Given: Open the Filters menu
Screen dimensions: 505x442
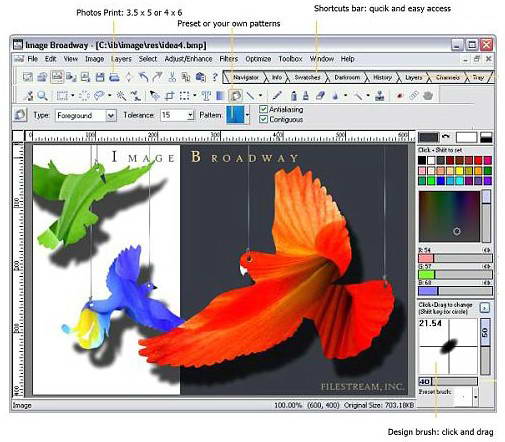Looking at the screenshot, I should tap(229, 59).
